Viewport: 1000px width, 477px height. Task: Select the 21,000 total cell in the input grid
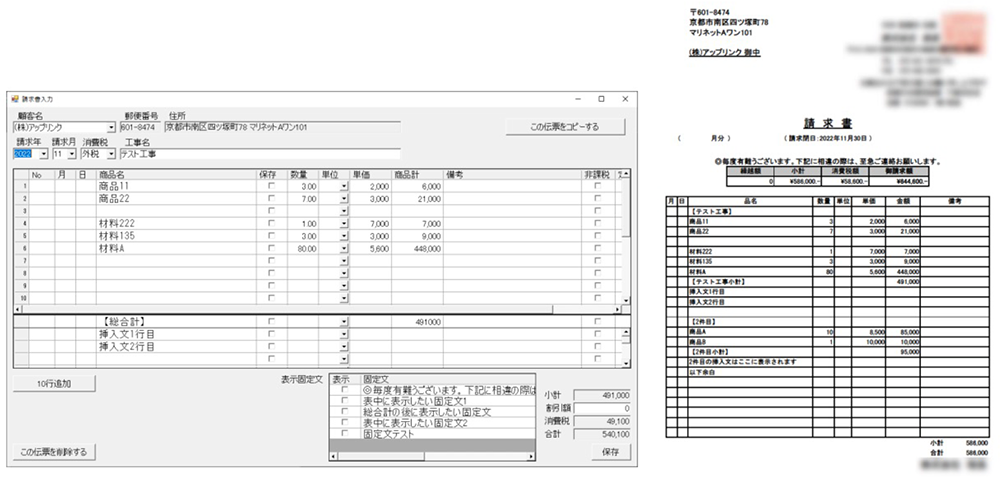pos(417,199)
